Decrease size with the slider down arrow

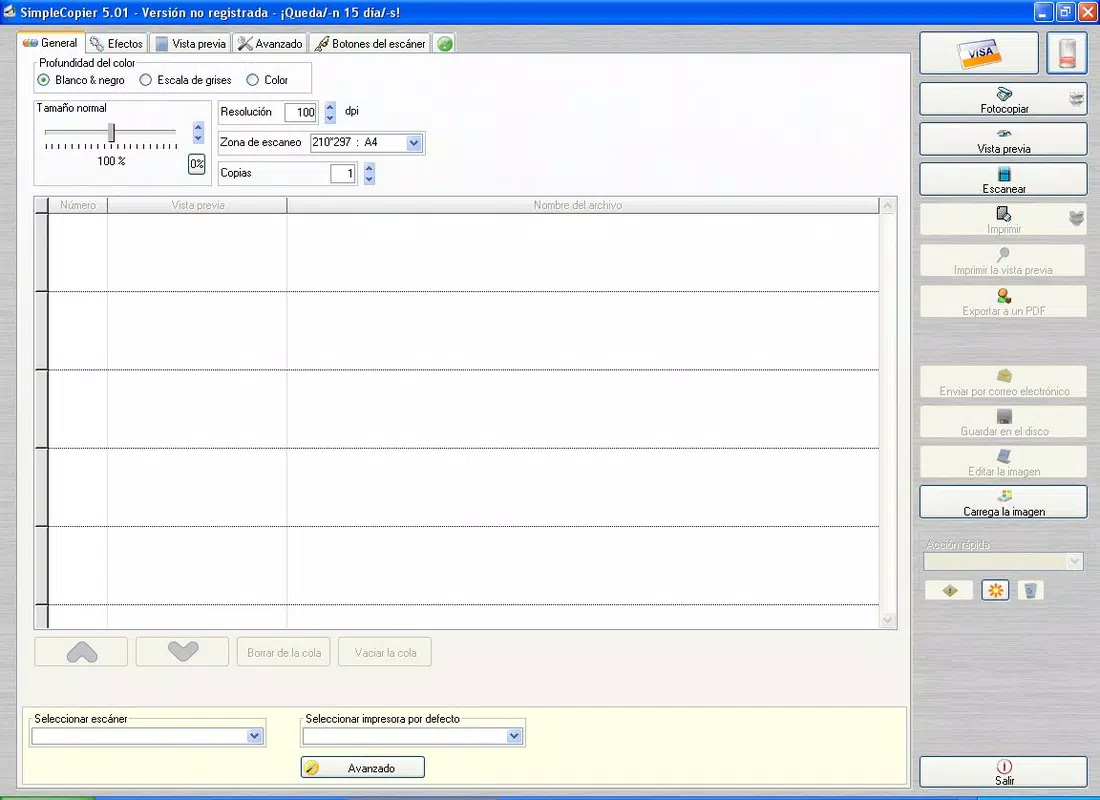point(198,138)
